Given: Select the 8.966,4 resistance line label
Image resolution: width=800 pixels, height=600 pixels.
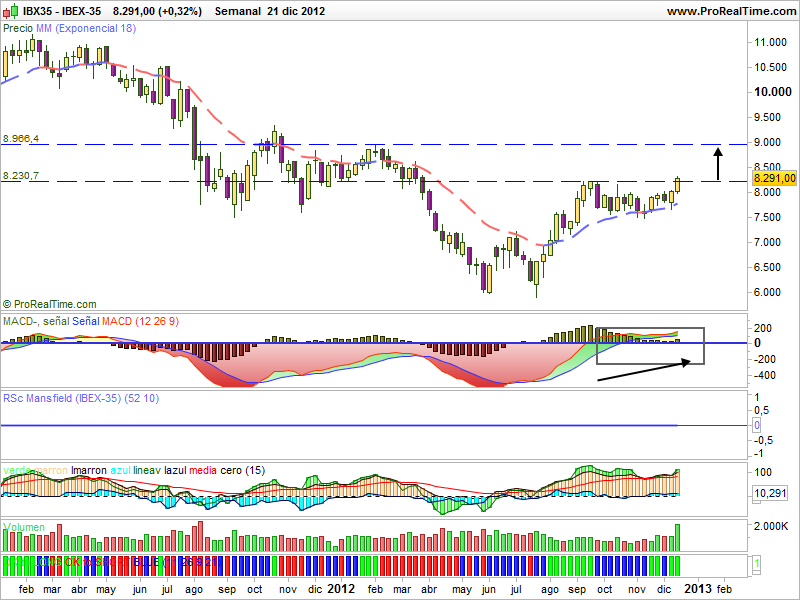Looking at the screenshot, I should [x=20, y=138].
